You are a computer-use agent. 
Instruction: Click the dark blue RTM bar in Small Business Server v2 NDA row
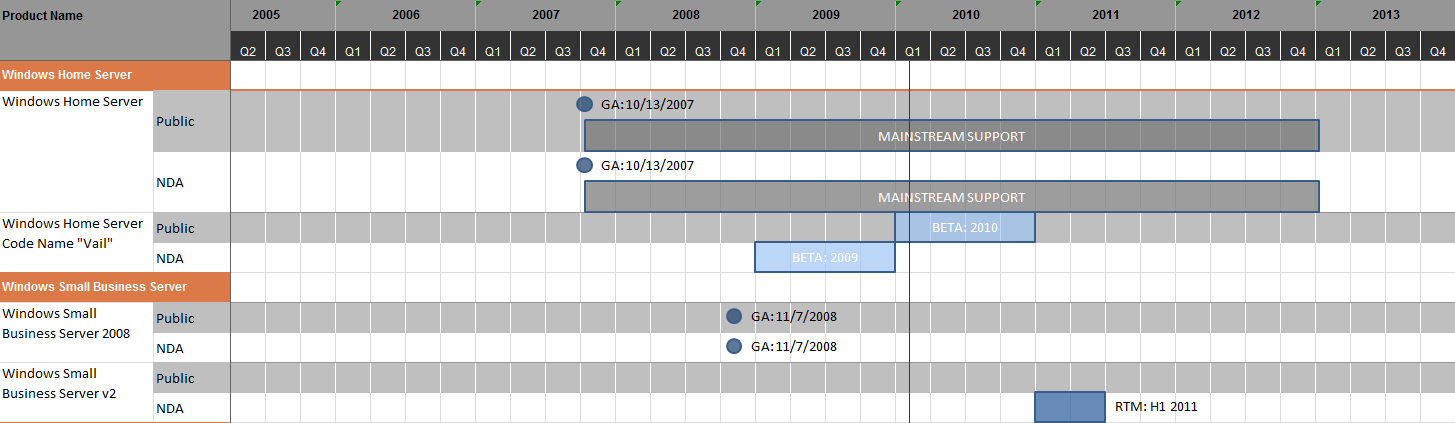(x=1070, y=407)
